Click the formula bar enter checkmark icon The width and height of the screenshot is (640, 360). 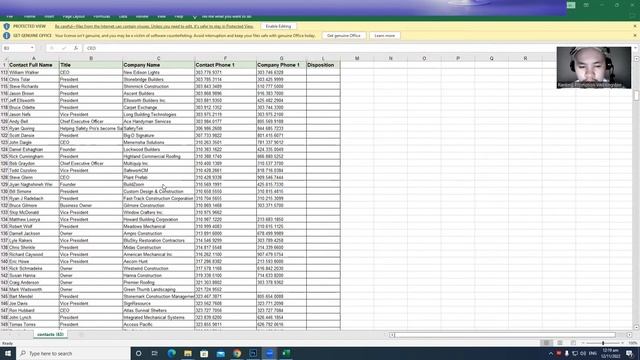coord(64,48)
